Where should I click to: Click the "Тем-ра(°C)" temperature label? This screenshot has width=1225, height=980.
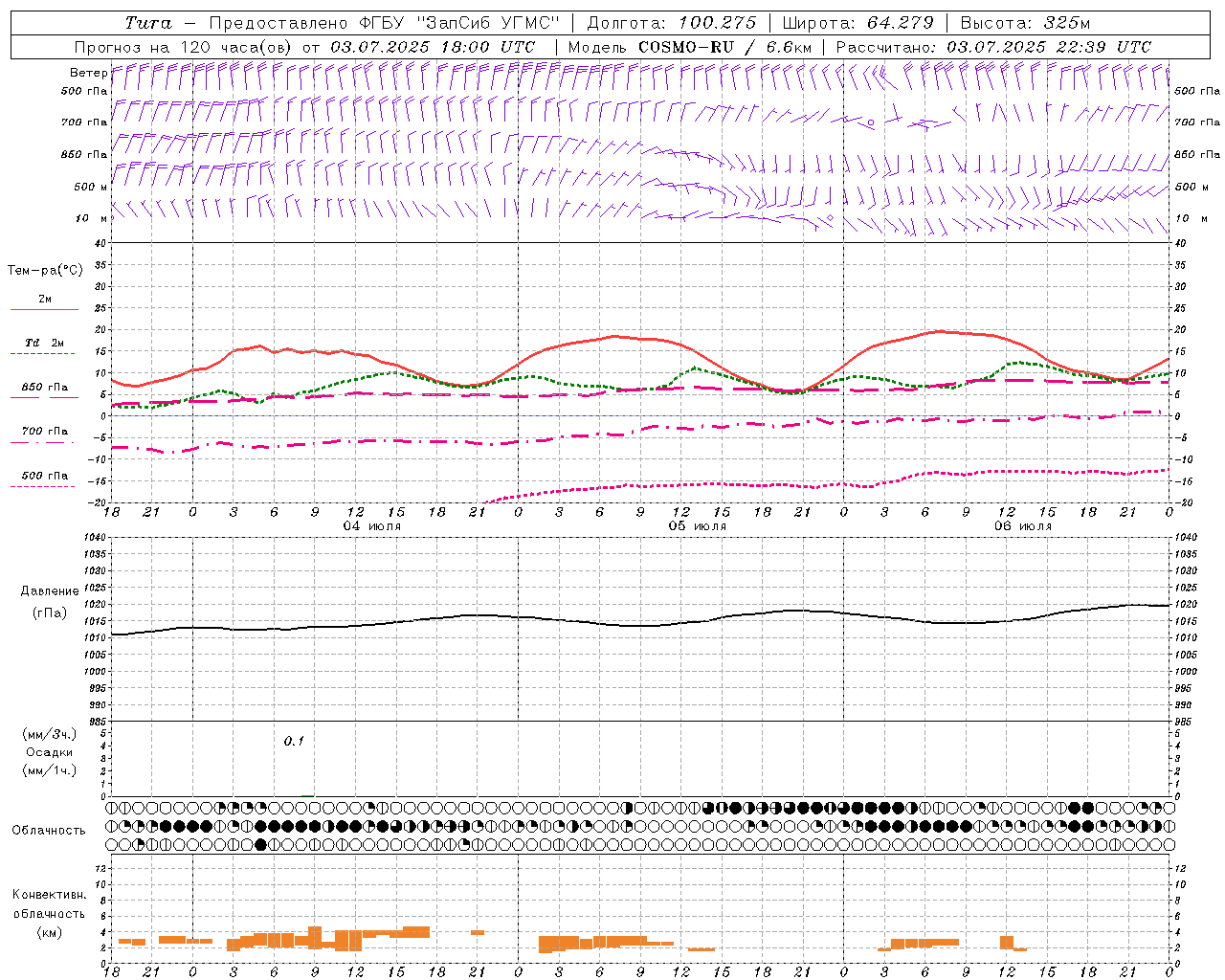point(45,271)
